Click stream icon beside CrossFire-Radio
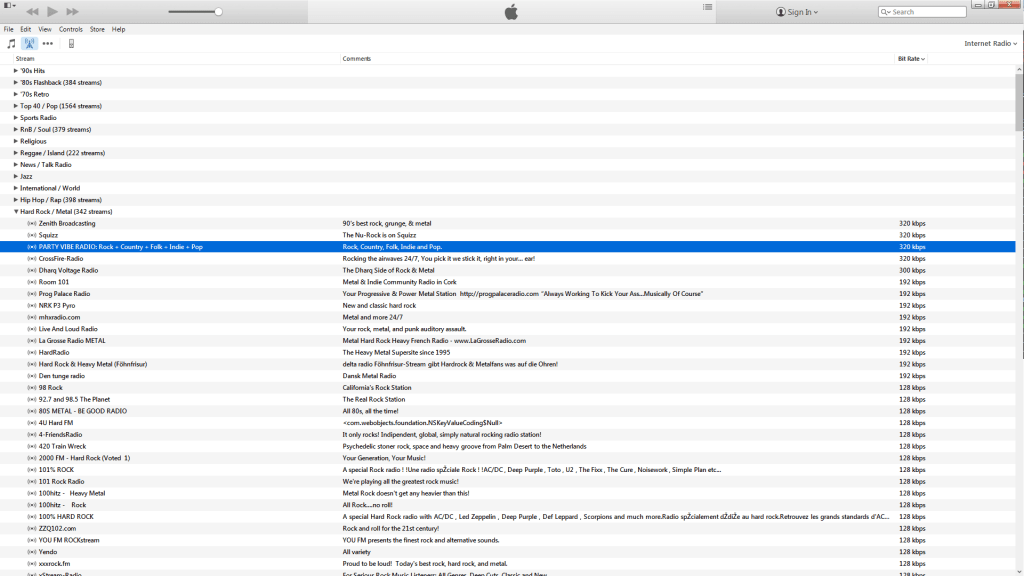The image size is (1024, 576). coord(31,259)
